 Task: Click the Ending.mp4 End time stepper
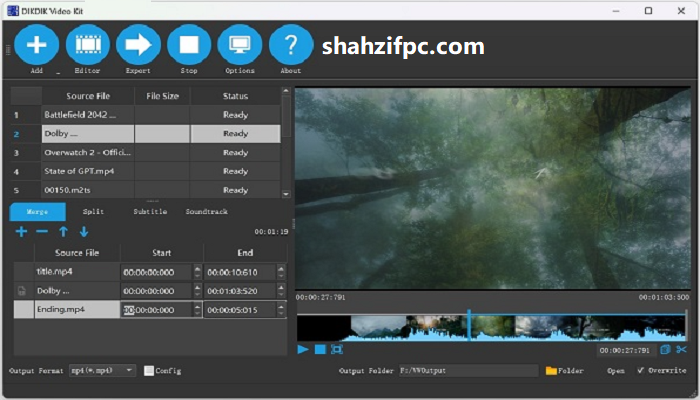[281, 309]
